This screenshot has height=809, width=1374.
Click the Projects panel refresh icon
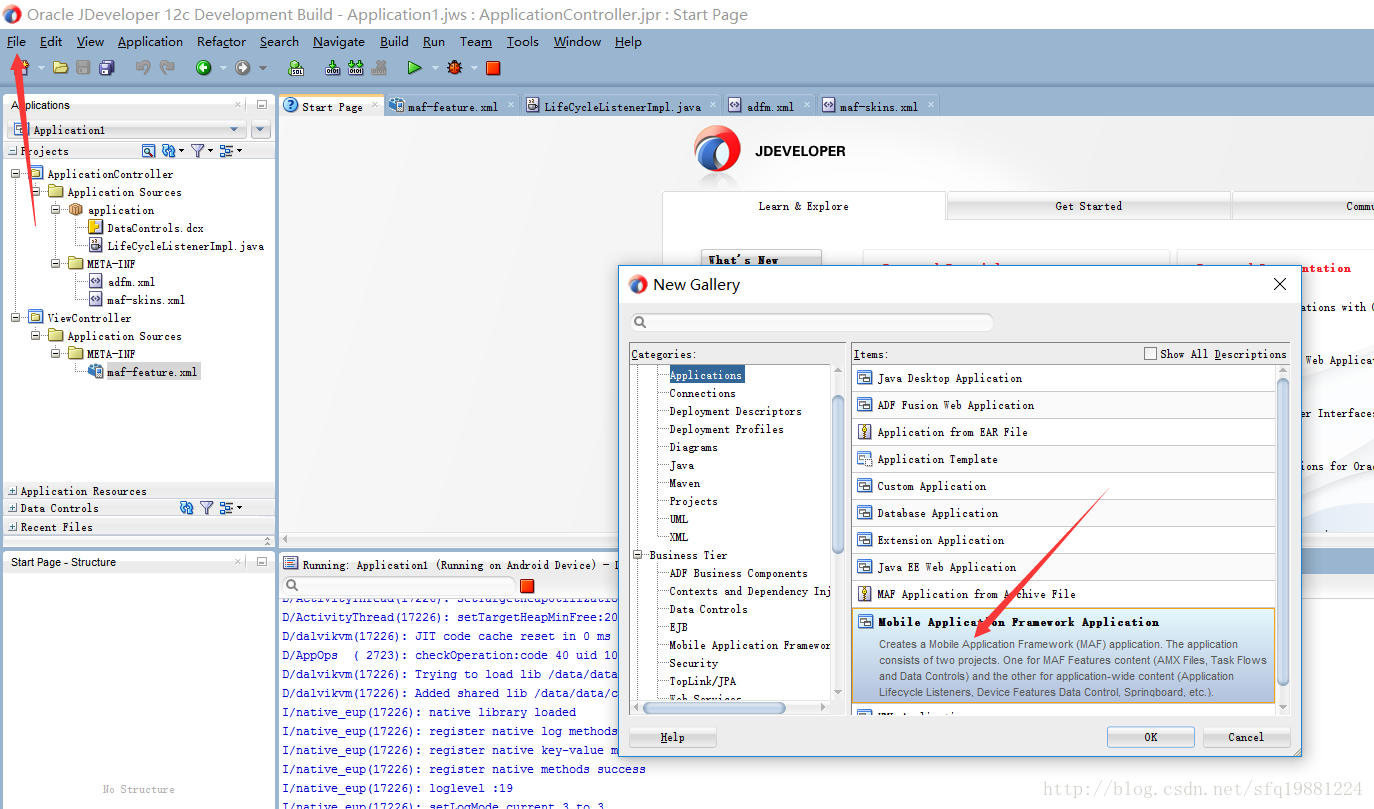click(x=168, y=151)
